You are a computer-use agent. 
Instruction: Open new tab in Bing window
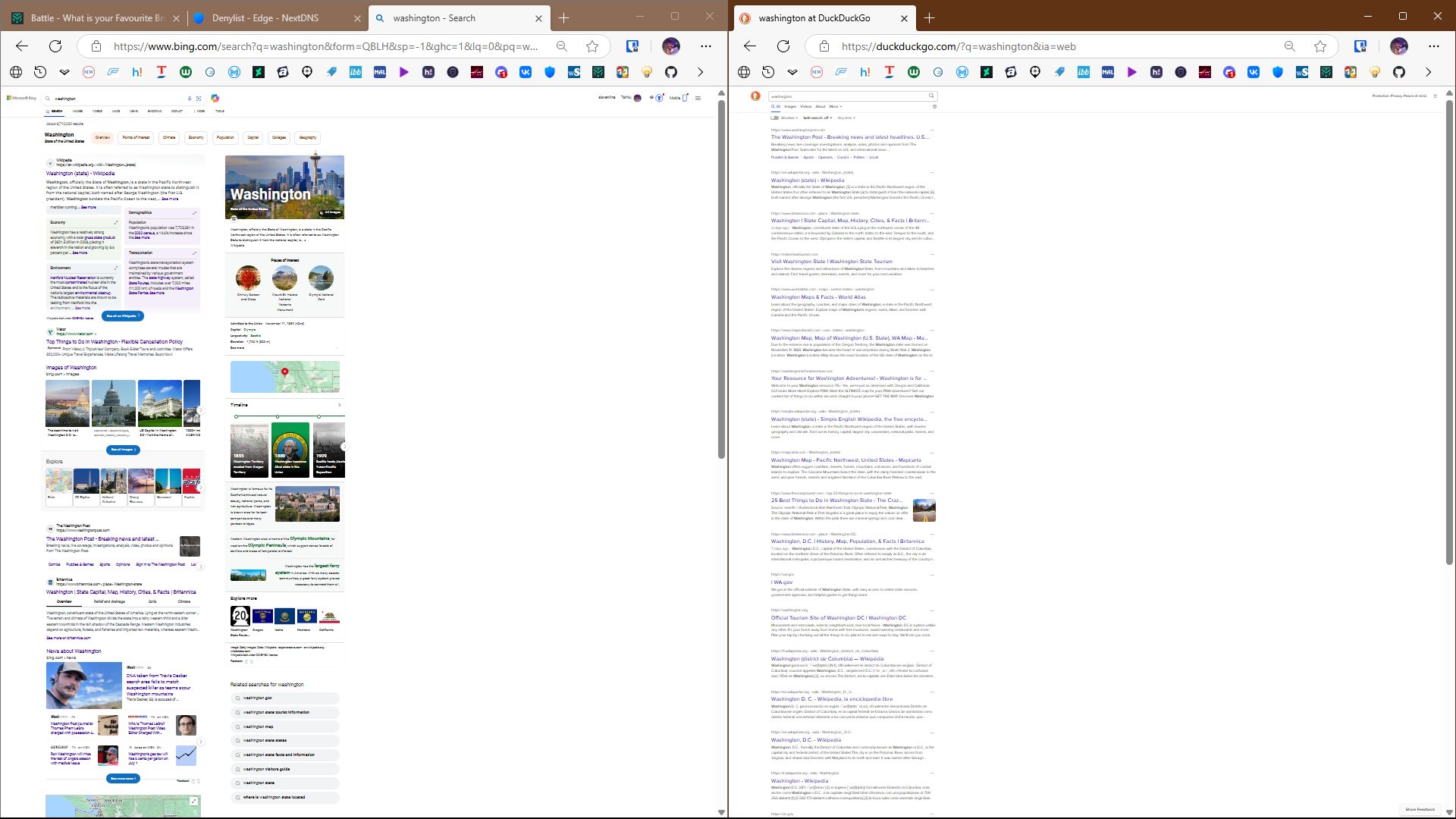pyautogui.click(x=564, y=18)
